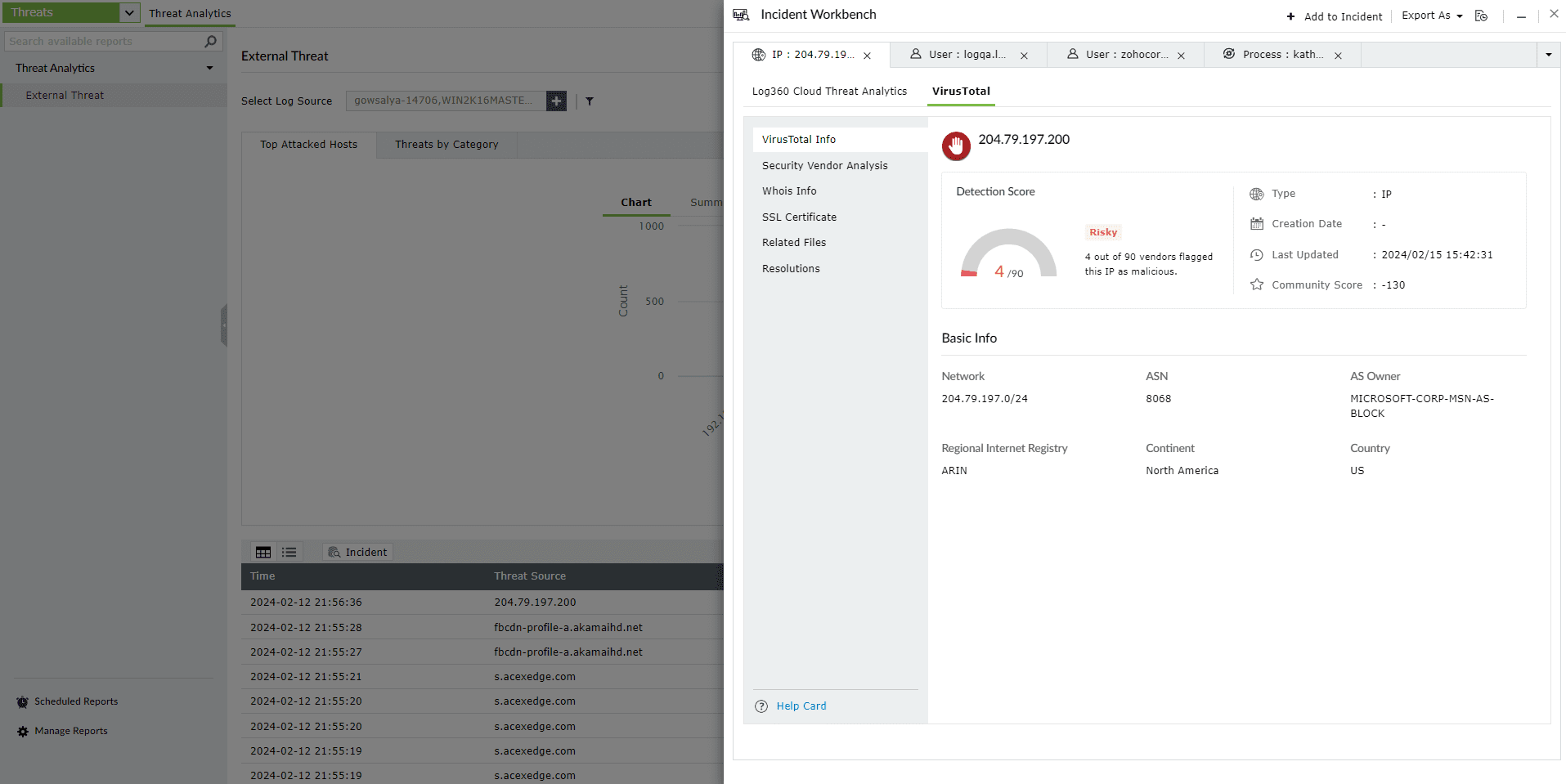Click the detection score gauge
The image size is (1566, 784).
(1008, 254)
